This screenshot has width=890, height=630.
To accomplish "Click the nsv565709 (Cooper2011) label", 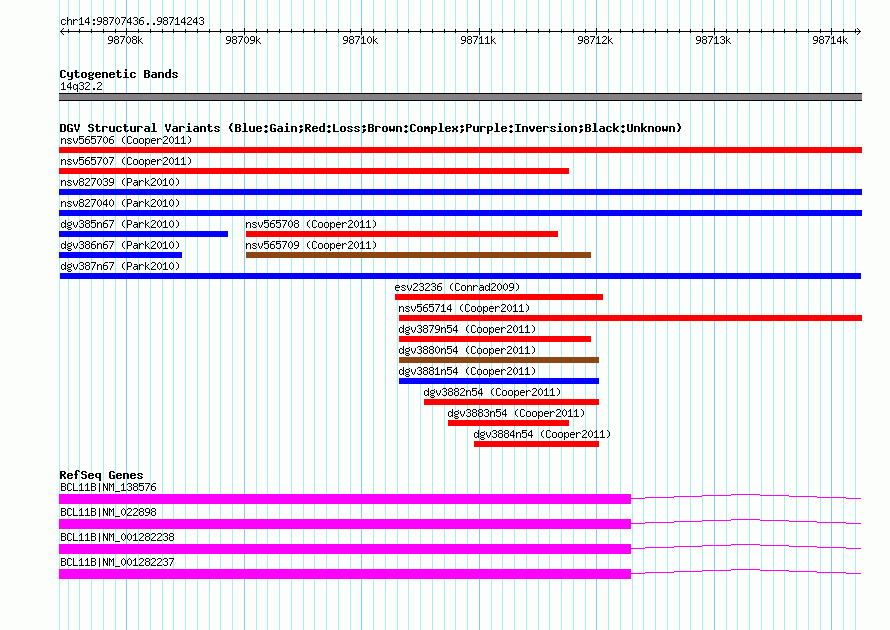I will pyautogui.click(x=311, y=245).
